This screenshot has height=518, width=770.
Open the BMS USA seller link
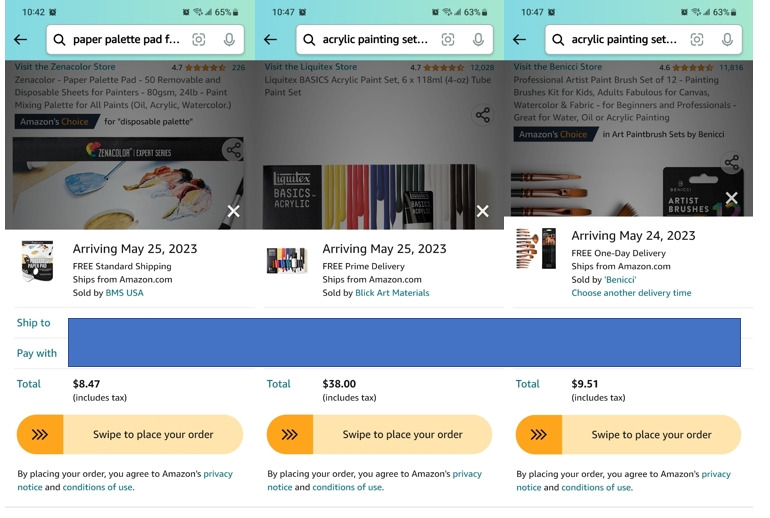[x=124, y=293]
